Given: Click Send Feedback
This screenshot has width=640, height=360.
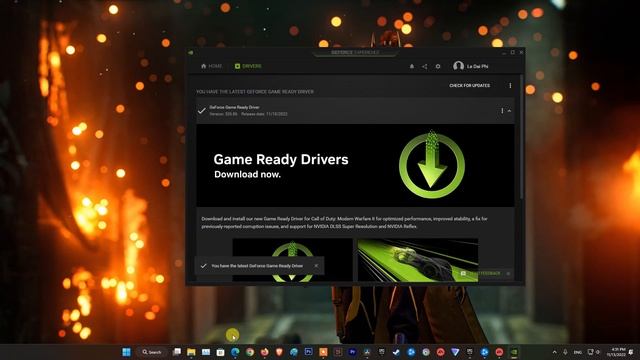Looking at the screenshot, I should [x=481, y=273].
